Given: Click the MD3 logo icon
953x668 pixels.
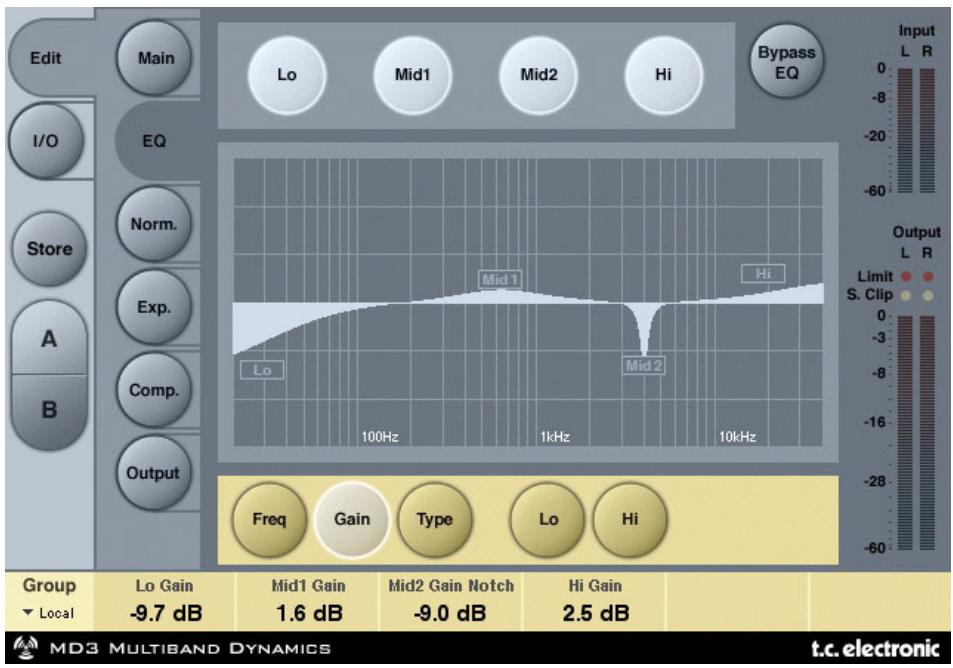Looking at the screenshot, I should coord(26,648).
